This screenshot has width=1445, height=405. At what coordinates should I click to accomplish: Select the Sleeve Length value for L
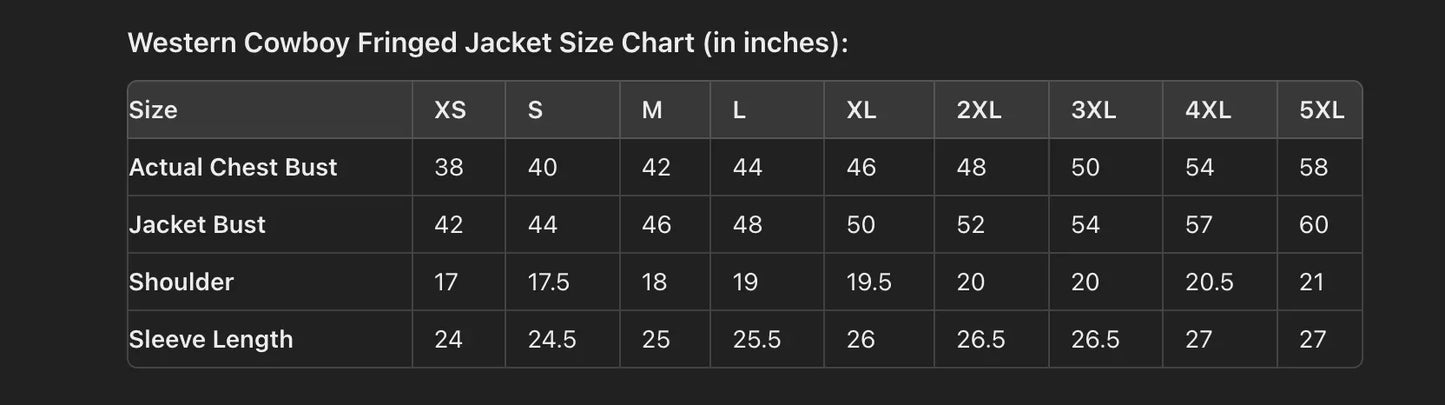[756, 339]
